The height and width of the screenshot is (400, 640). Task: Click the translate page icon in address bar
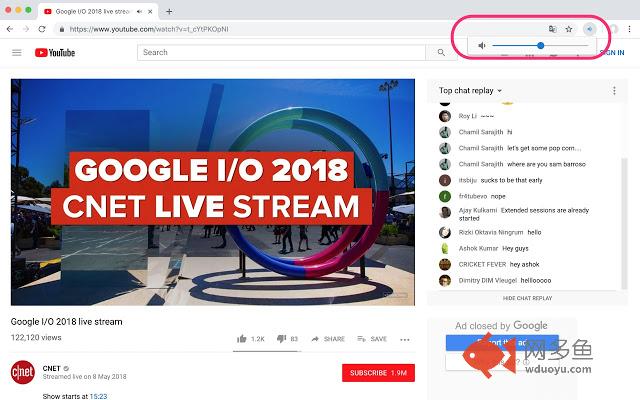click(x=552, y=29)
